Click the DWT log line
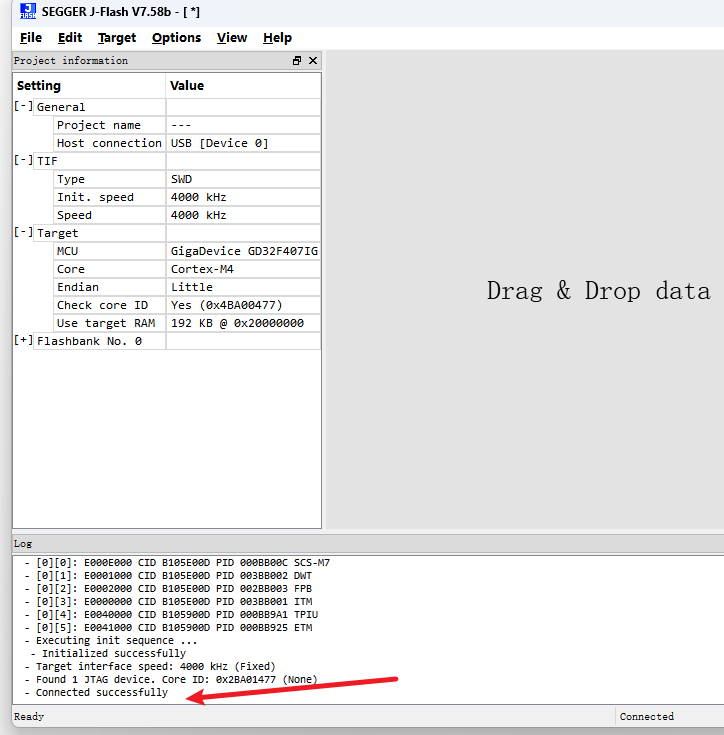Screen dimensions: 724x735 (168, 576)
